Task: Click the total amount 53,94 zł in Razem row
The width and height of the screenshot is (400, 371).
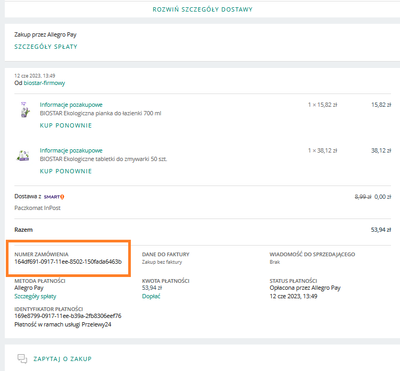Action: click(381, 230)
